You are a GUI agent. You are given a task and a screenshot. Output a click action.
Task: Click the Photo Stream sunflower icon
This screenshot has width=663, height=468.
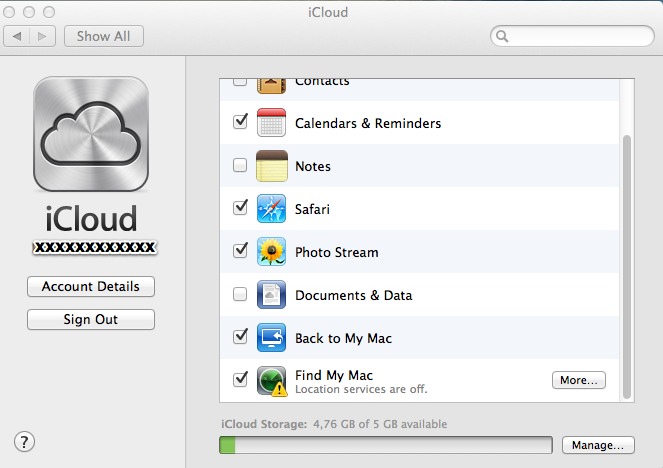[271, 252]
